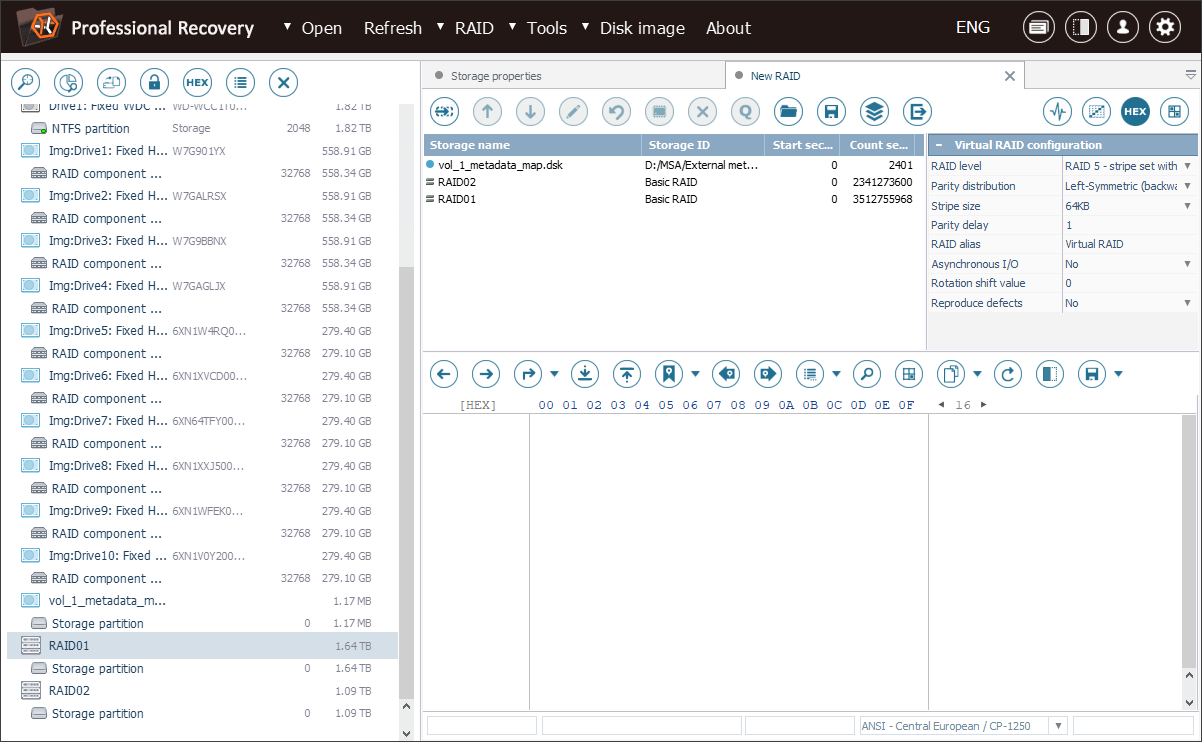Open the dropdown arrow next to go-to icon
Viewport: 1202px width, 742px height.
554,374
